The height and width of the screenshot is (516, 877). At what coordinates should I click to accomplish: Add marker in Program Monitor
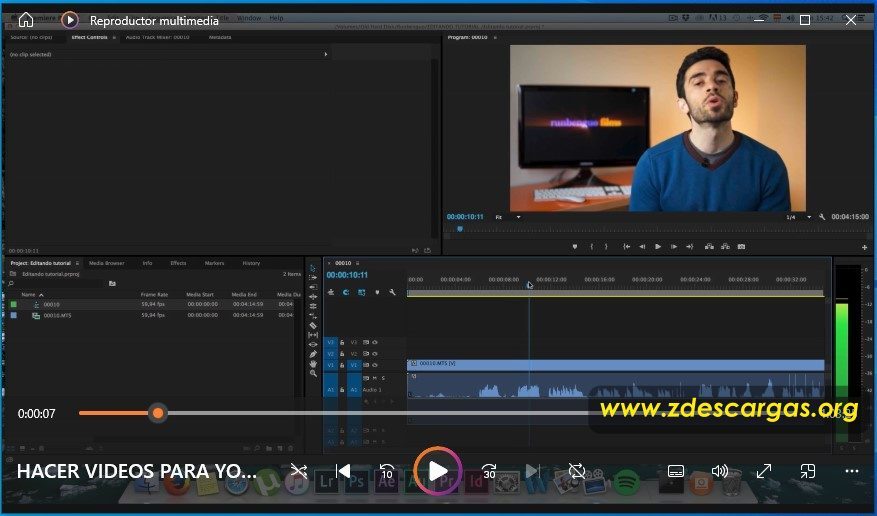click(574, 247)
